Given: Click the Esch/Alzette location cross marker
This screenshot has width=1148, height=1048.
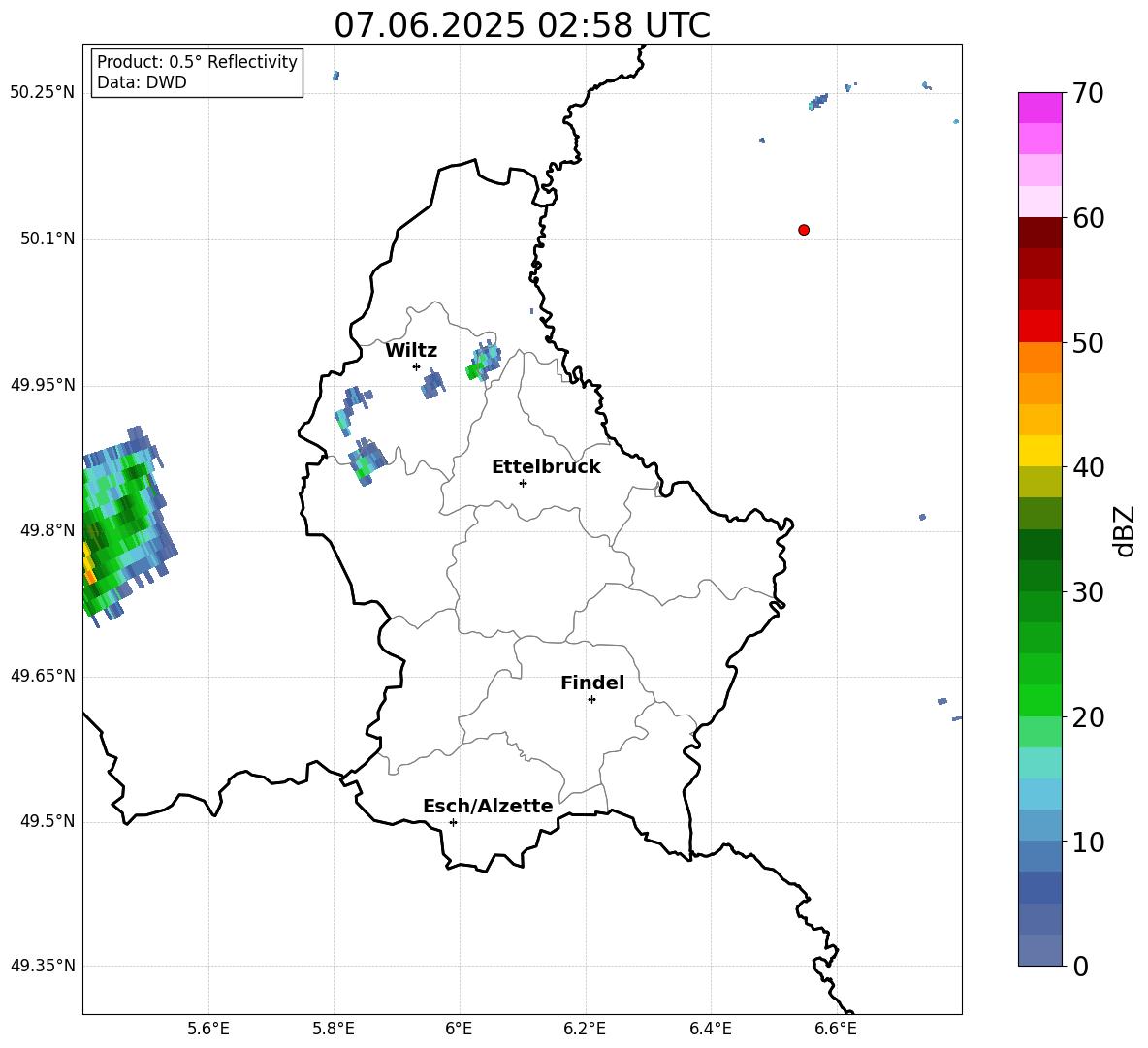Looking at the screenshot, I should [453, 822].
